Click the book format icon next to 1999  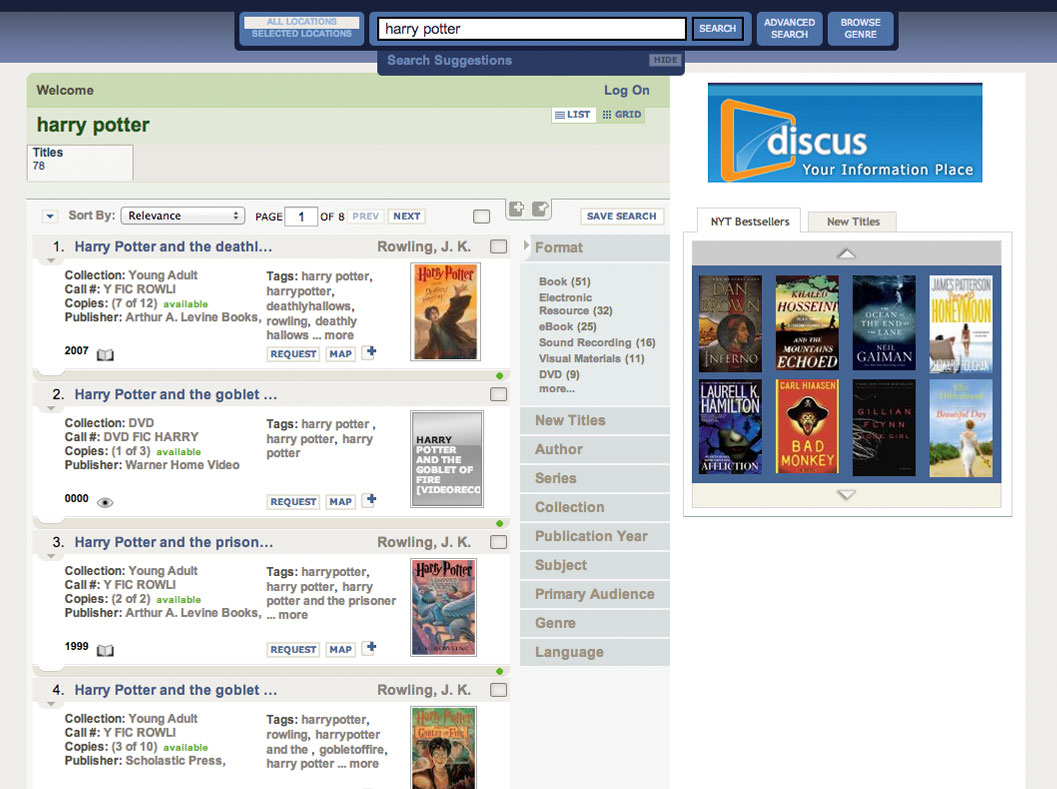[x=105, y=650]
